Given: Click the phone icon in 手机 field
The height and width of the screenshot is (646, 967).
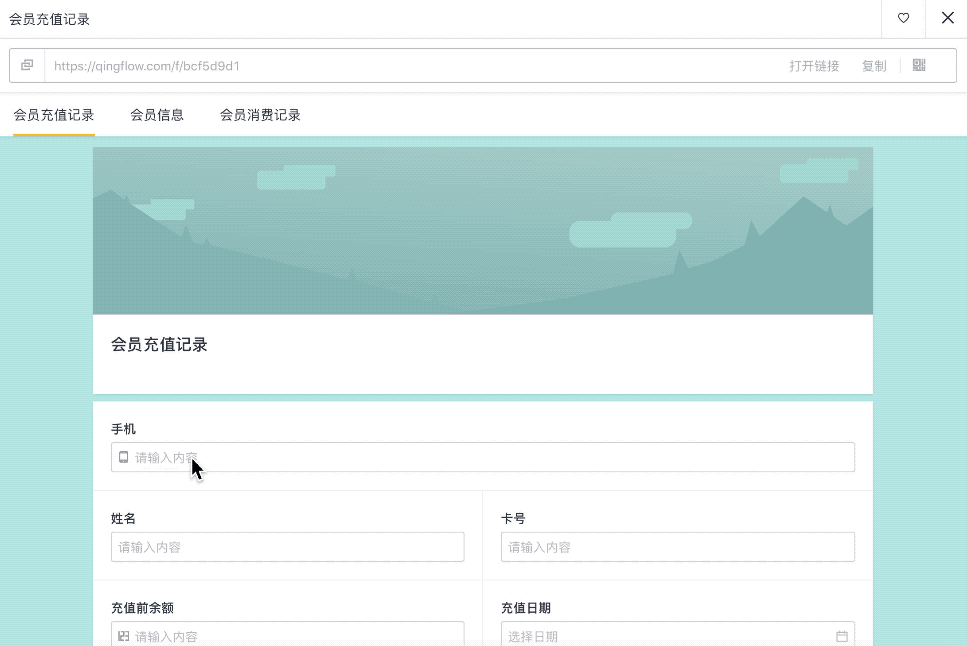Looking at the screenshot, I should click(x=123, y=457).
